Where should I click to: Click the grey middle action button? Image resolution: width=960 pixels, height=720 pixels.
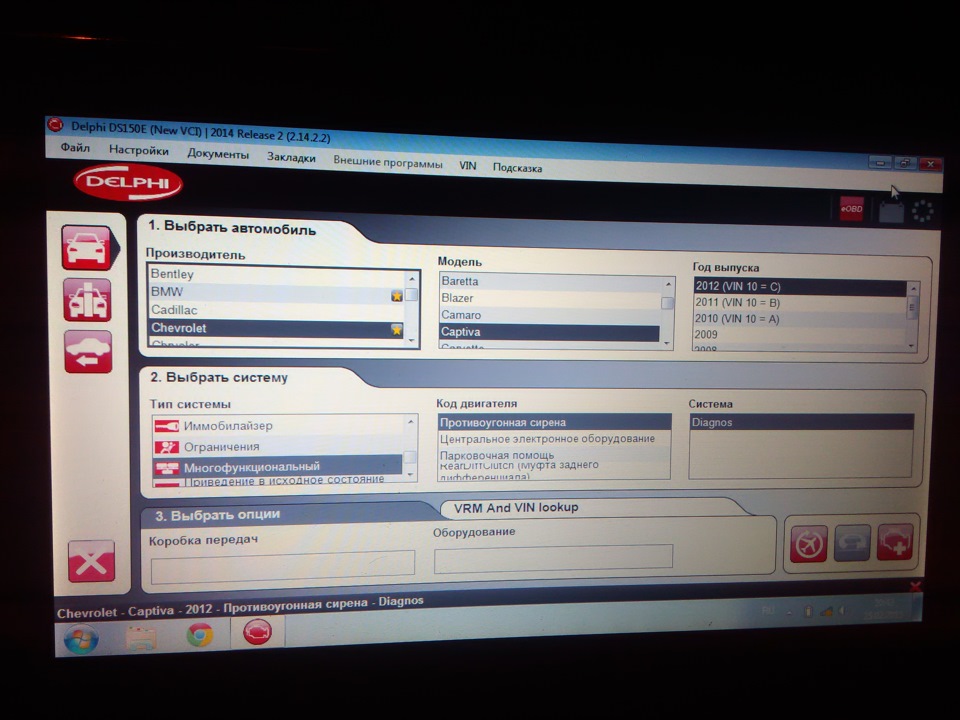[x=852, y=543]
